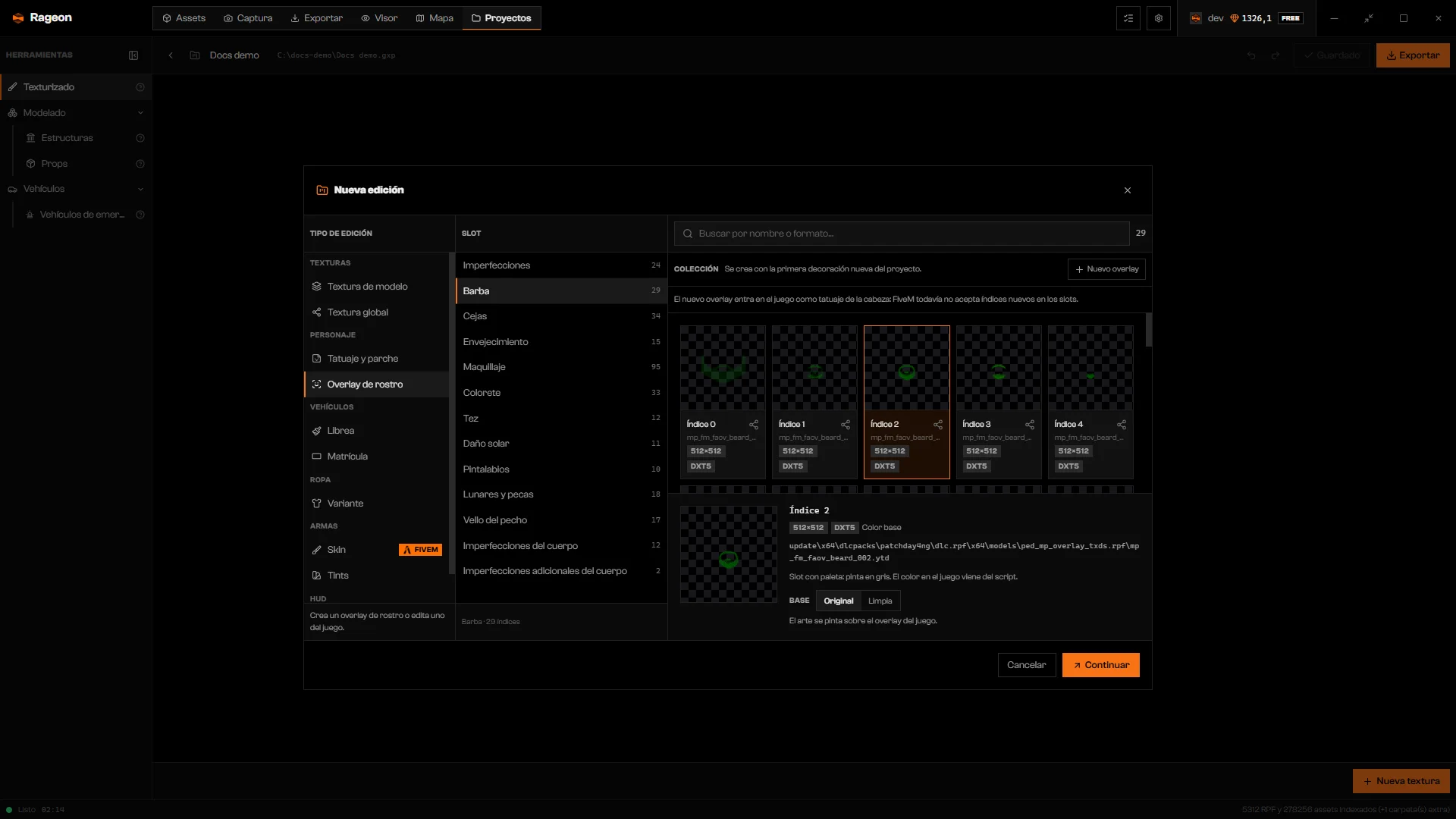Select the Original base option
The height and width of the screenshot is (819, 1456).
tap(839, 601)
